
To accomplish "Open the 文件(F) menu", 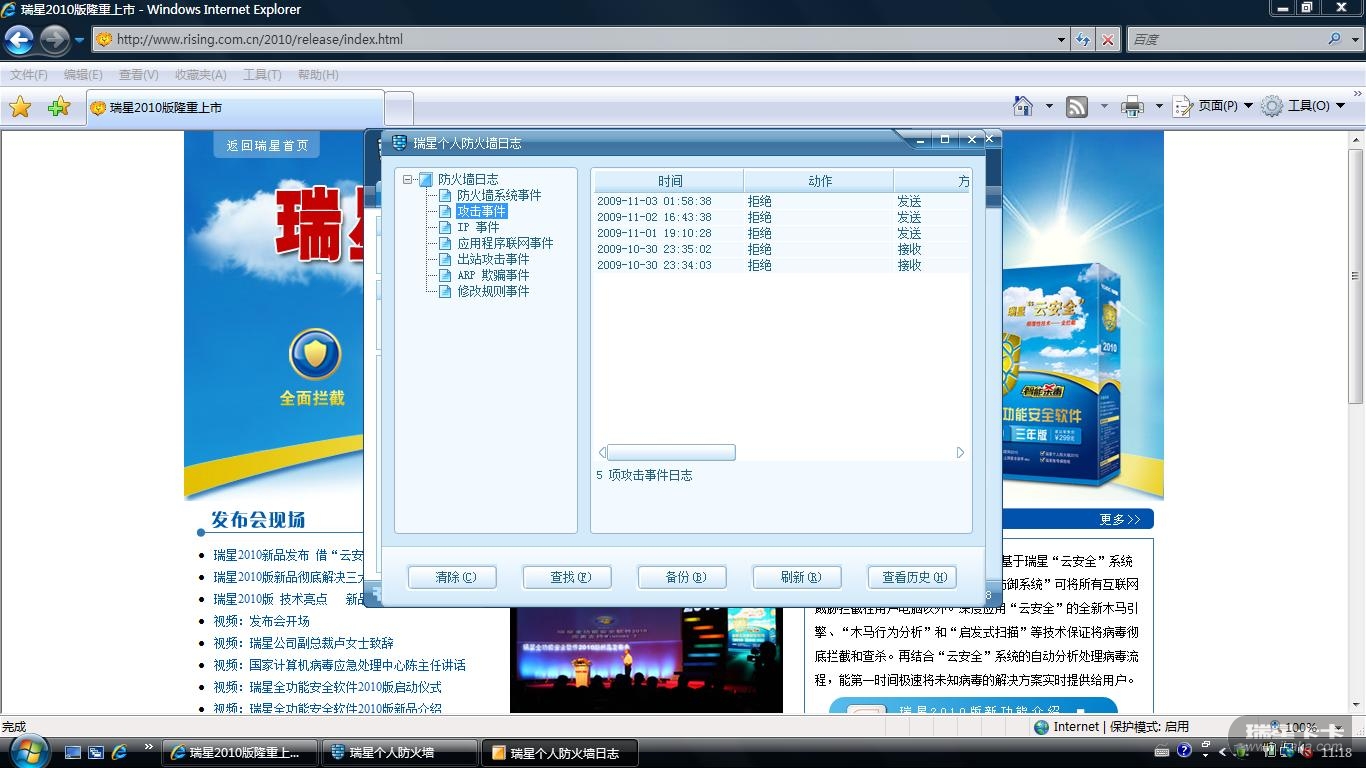I will click(x=29, y=75).
